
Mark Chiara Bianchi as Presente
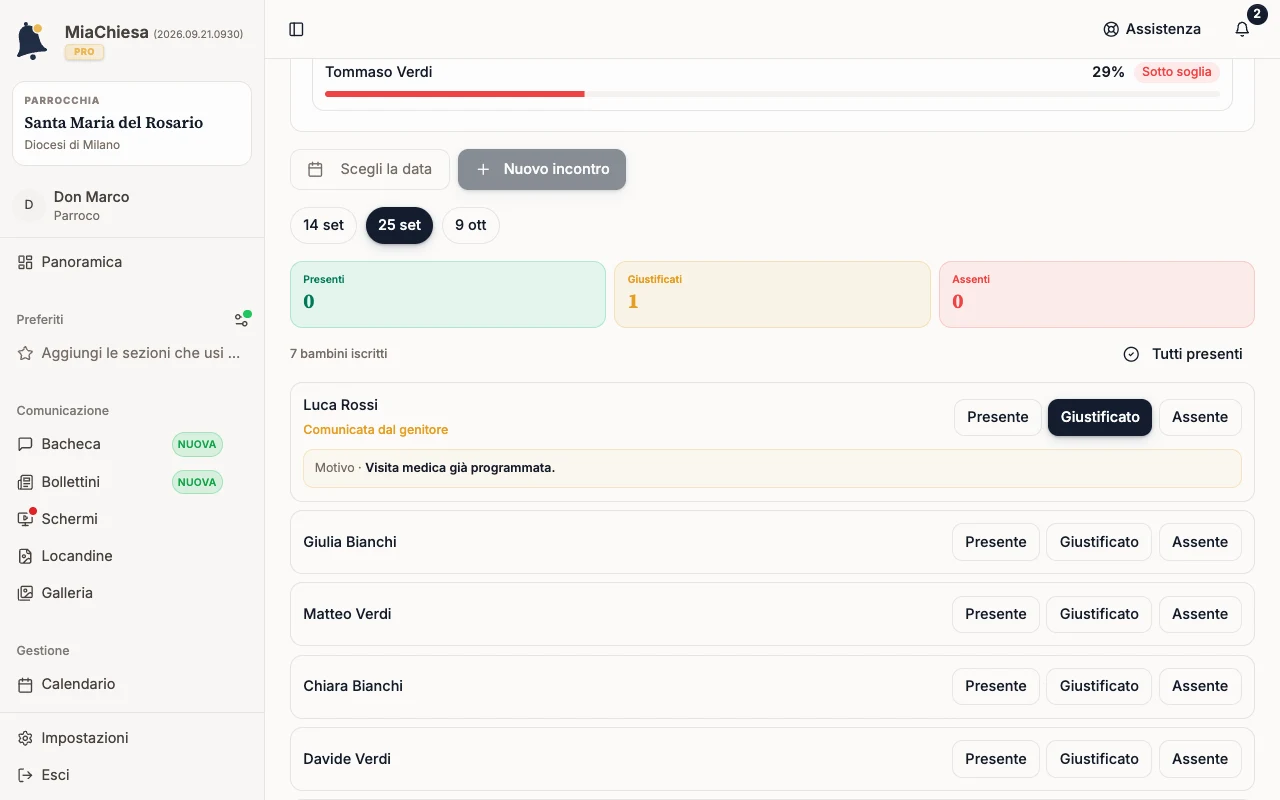996,686
